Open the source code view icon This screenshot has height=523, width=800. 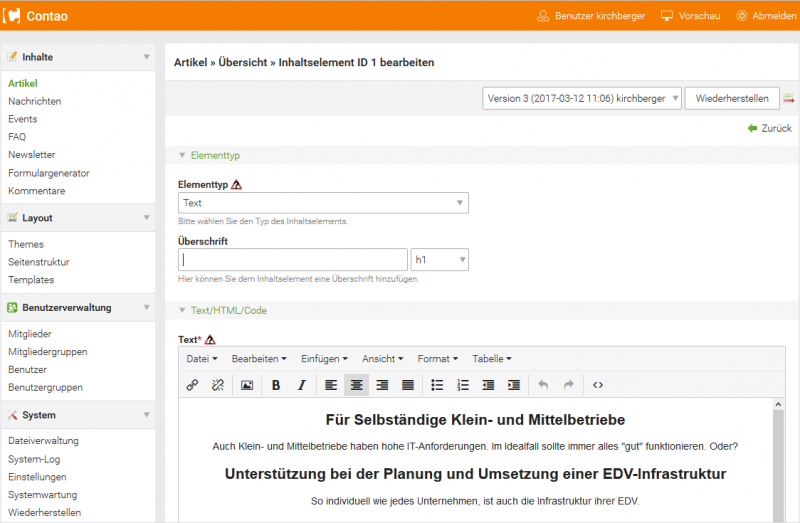coord(598,385)
